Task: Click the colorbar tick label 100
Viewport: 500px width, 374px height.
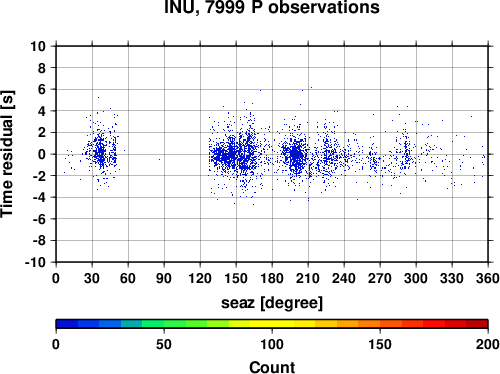Action: 272,344
